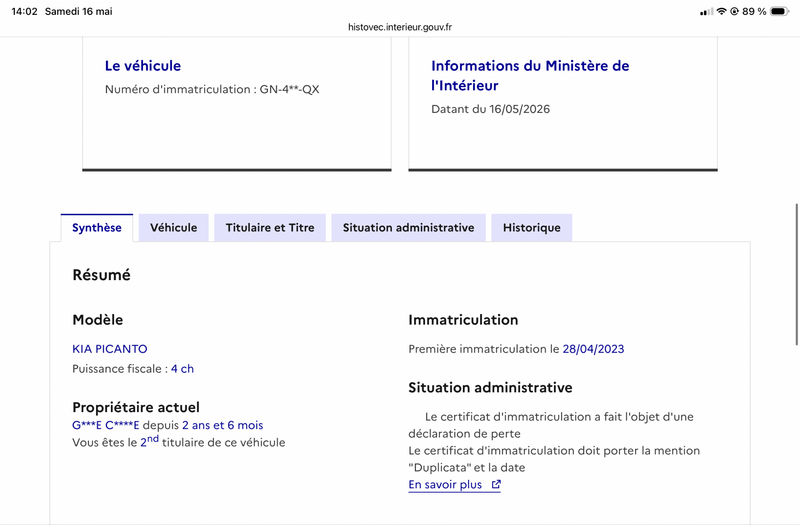
Task: Tap the 89 % battery percentage
Action: tap(754, 11)
